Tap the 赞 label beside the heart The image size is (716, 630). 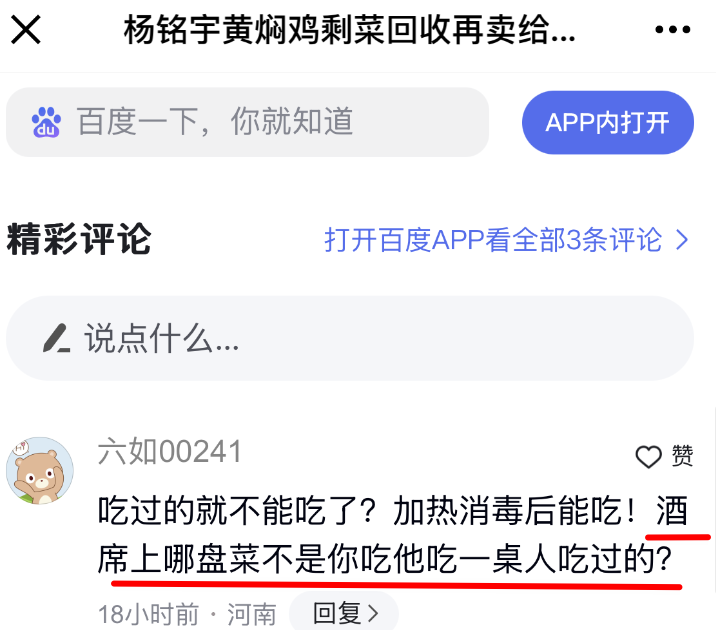(x=682, y=456)
